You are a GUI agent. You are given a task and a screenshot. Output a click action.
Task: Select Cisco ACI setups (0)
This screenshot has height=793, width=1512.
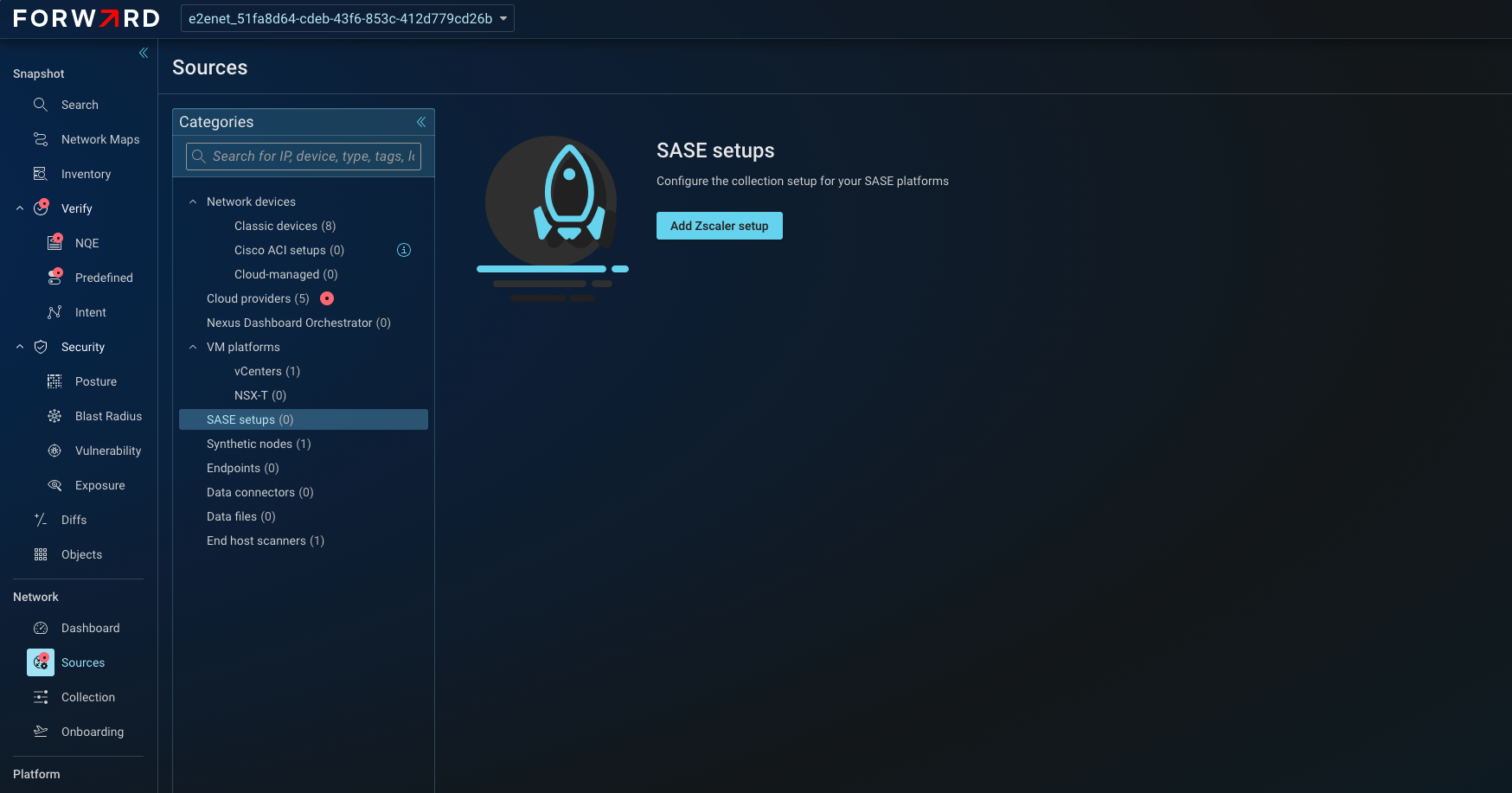tap(289, 250)
